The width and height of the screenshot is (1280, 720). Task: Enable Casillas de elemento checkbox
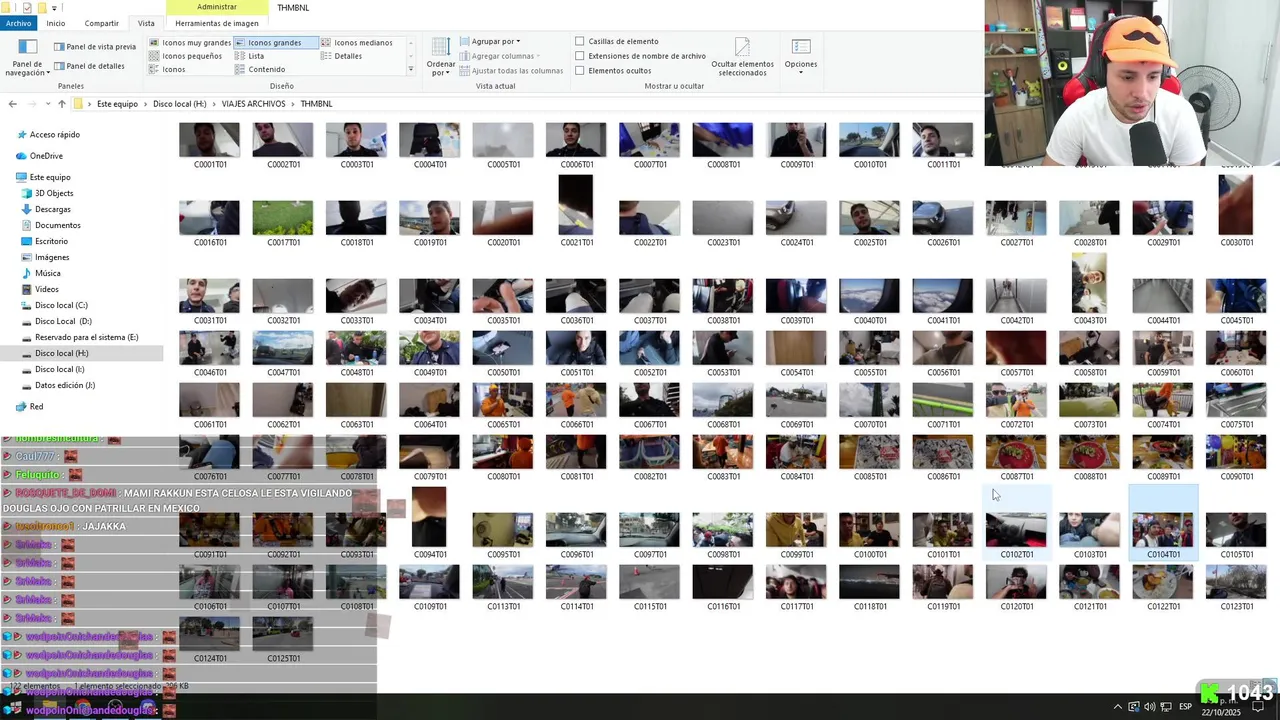point(580,41)
